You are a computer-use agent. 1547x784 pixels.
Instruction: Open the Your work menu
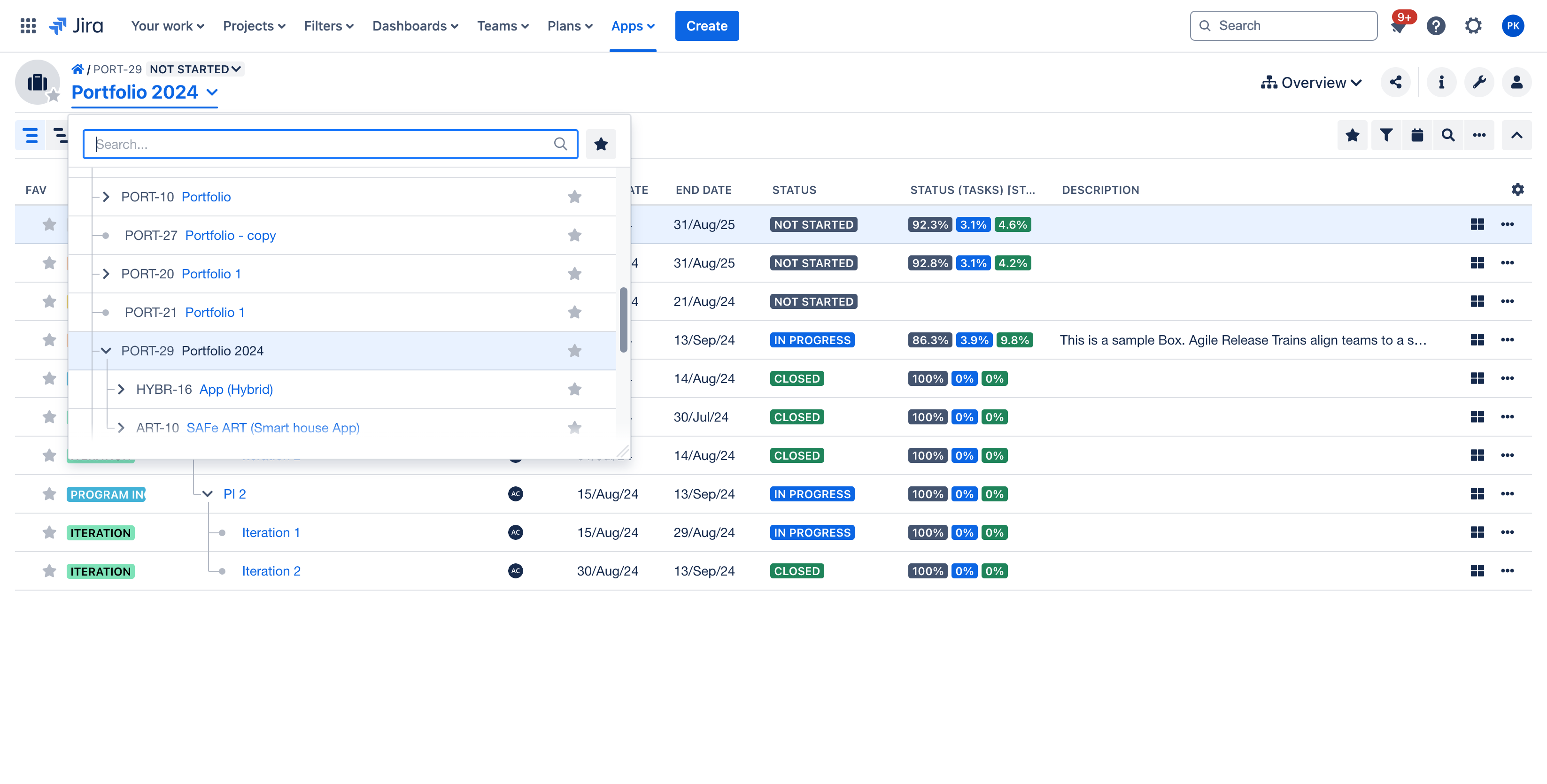(x=168, y=26)
